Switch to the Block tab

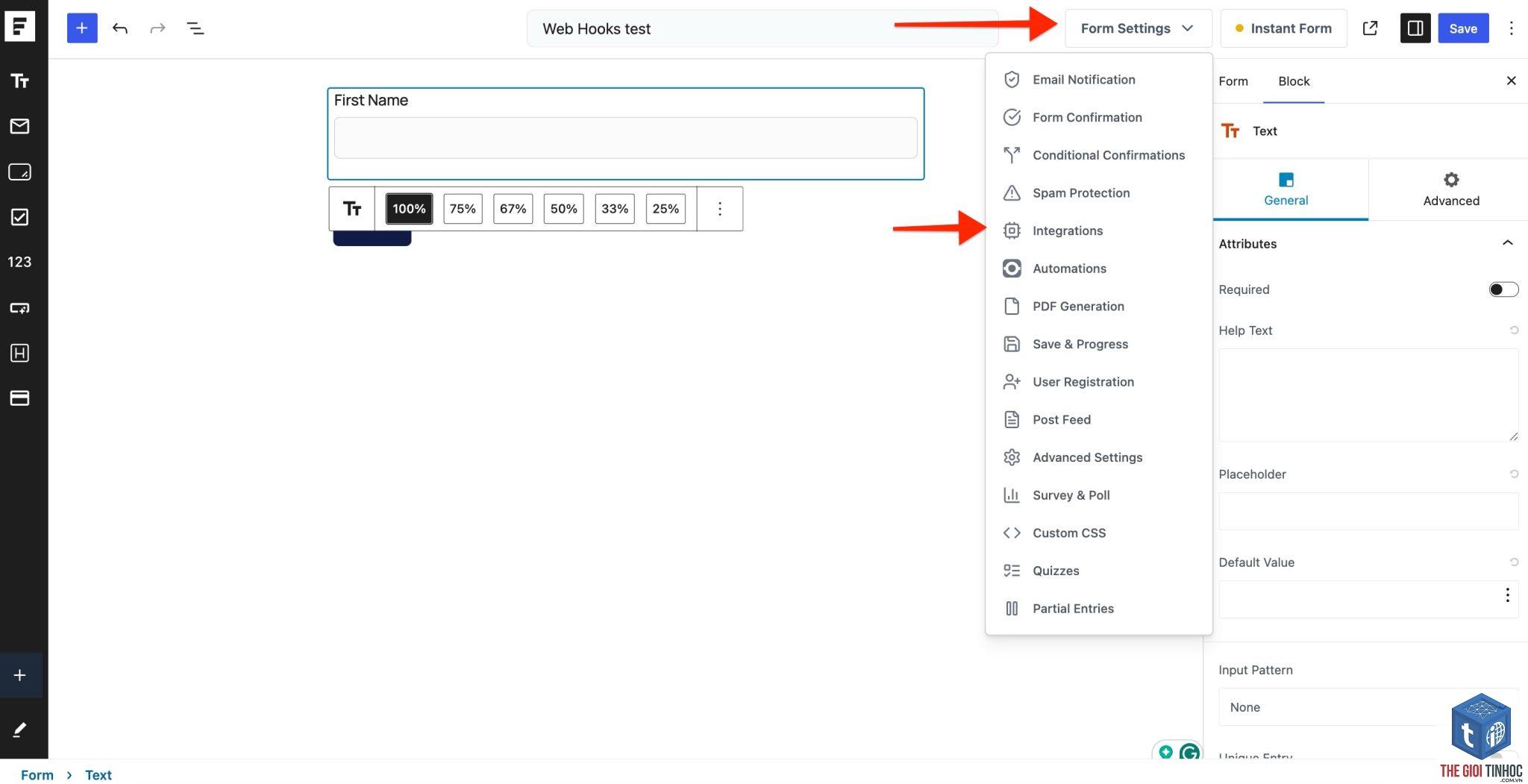[1294, 81]
